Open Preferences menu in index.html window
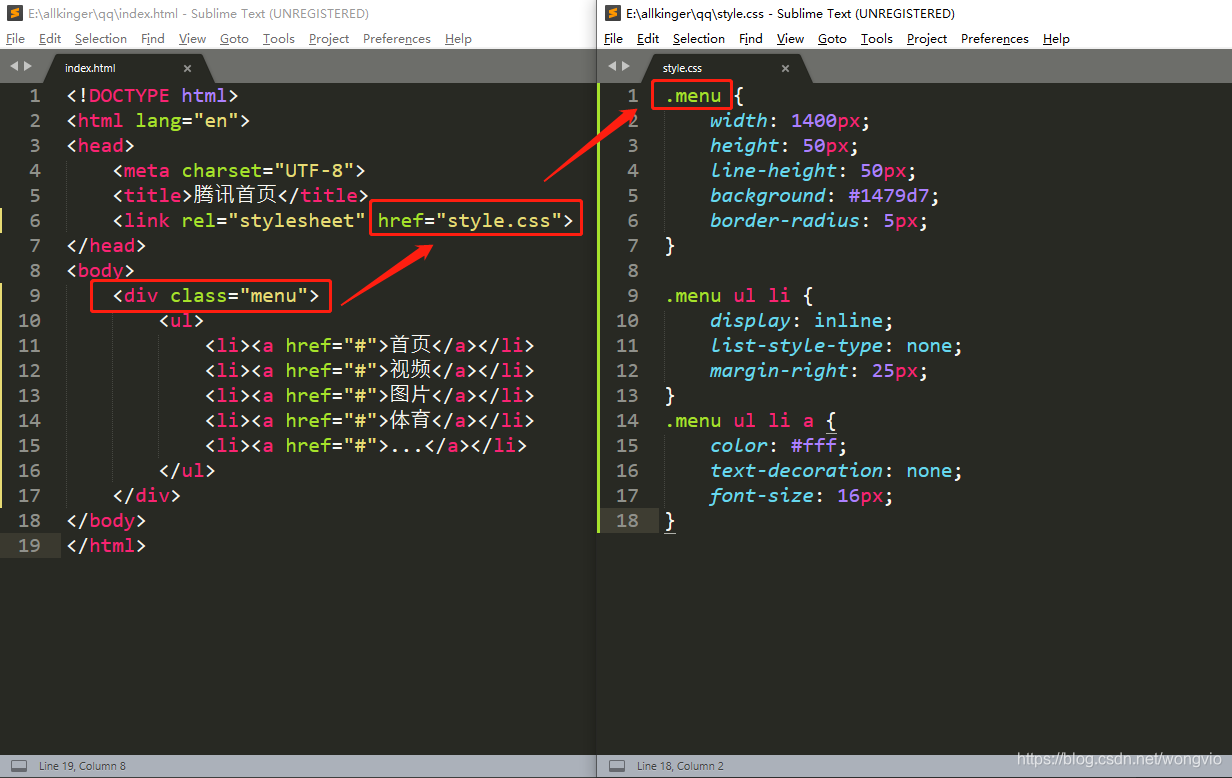This screenshot has height=778, width=1232. coord(397,39)
